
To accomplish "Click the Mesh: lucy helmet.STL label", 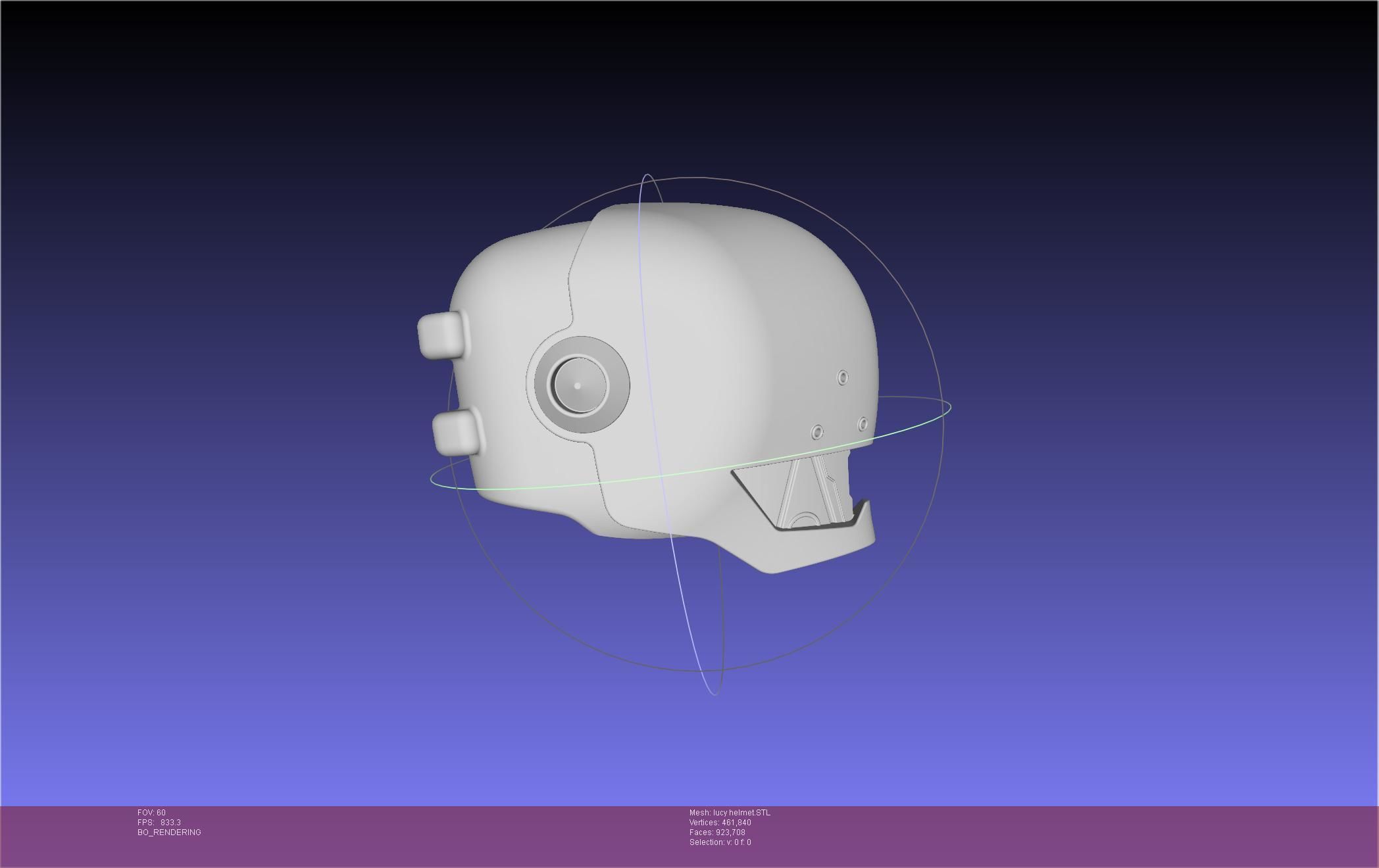I will coord(730,813).
